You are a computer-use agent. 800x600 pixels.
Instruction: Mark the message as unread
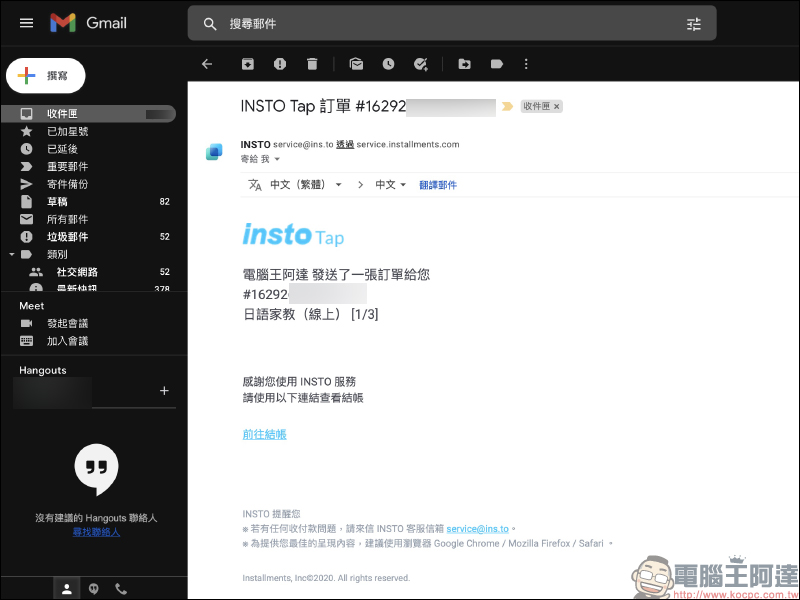tap(356, 64)
